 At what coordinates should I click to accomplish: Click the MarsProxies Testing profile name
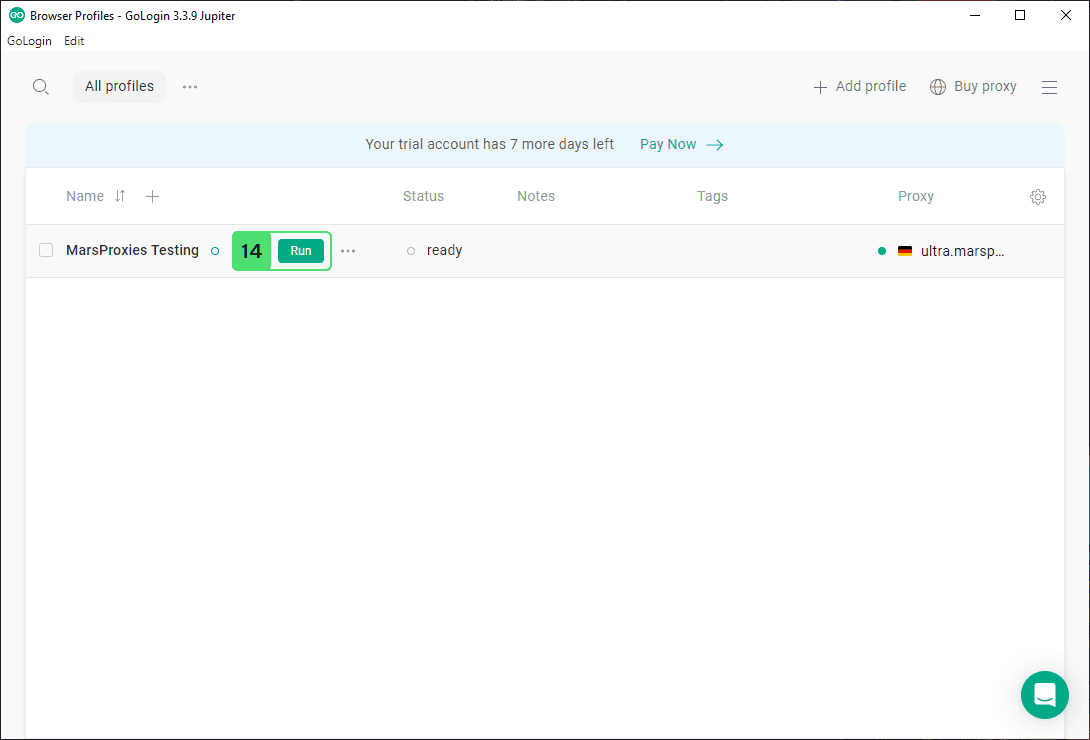coord(132,251)
